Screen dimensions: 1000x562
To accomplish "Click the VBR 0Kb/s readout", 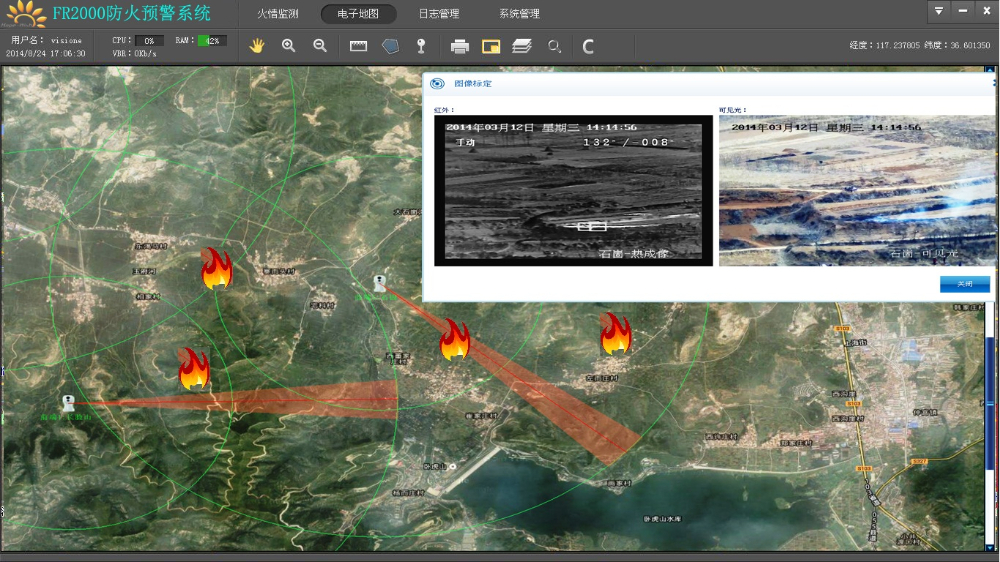I will click(134, 54).
